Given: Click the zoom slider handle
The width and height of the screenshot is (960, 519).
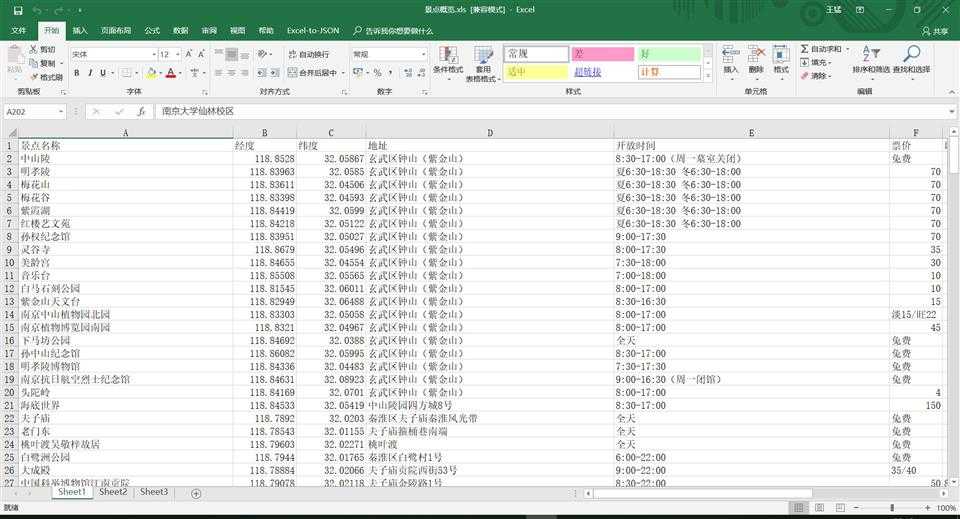Looking at the screenshot, I should [892, 508].
